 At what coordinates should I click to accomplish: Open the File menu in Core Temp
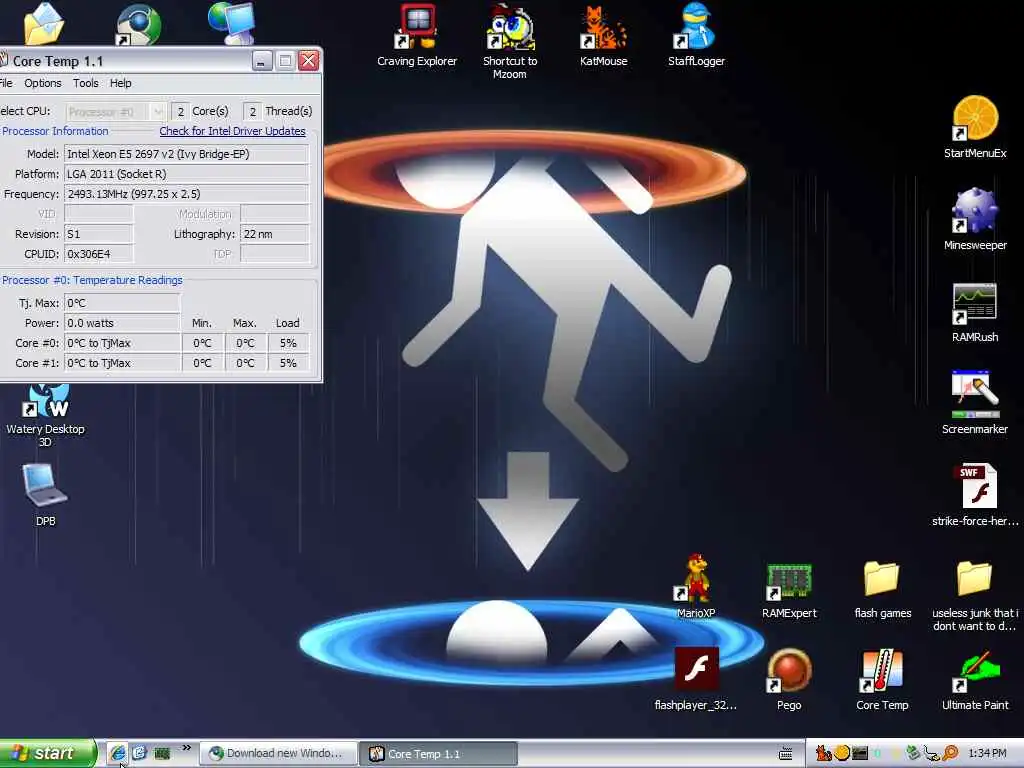6,83
